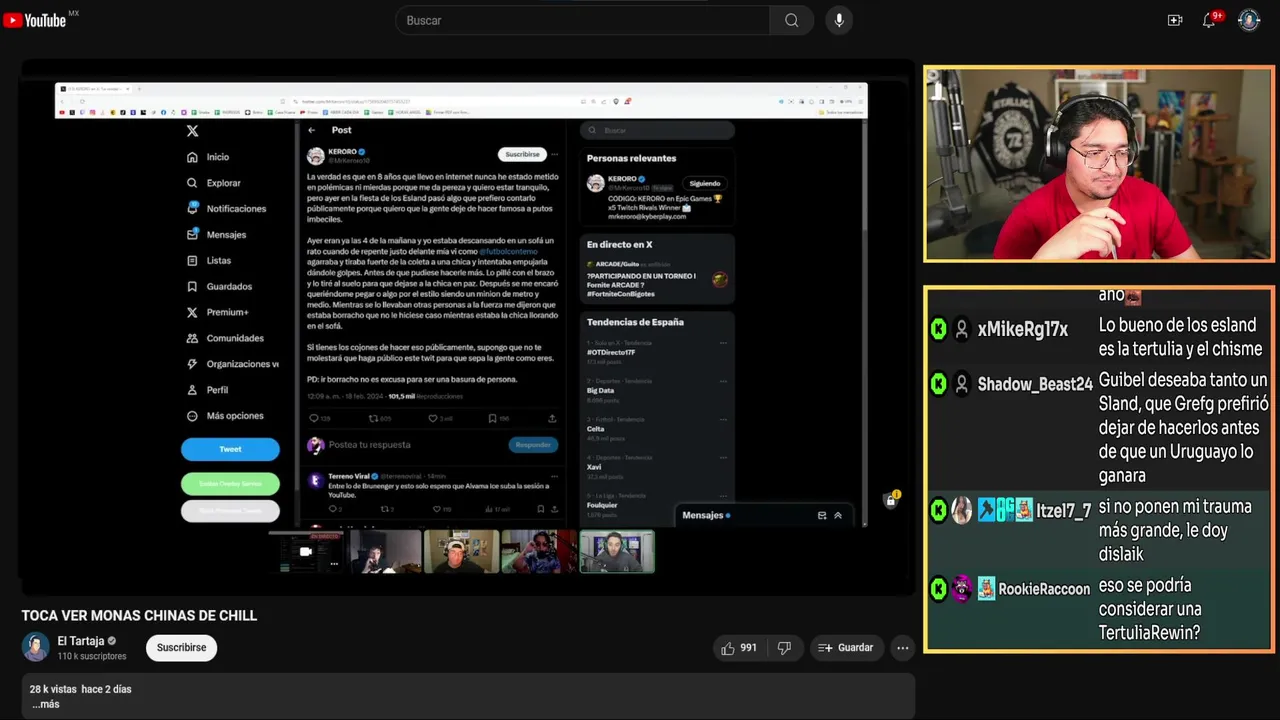Open Explorar in the X sidebar
This screenshot has height=720, width=1280.
click(x=214, y=183)
